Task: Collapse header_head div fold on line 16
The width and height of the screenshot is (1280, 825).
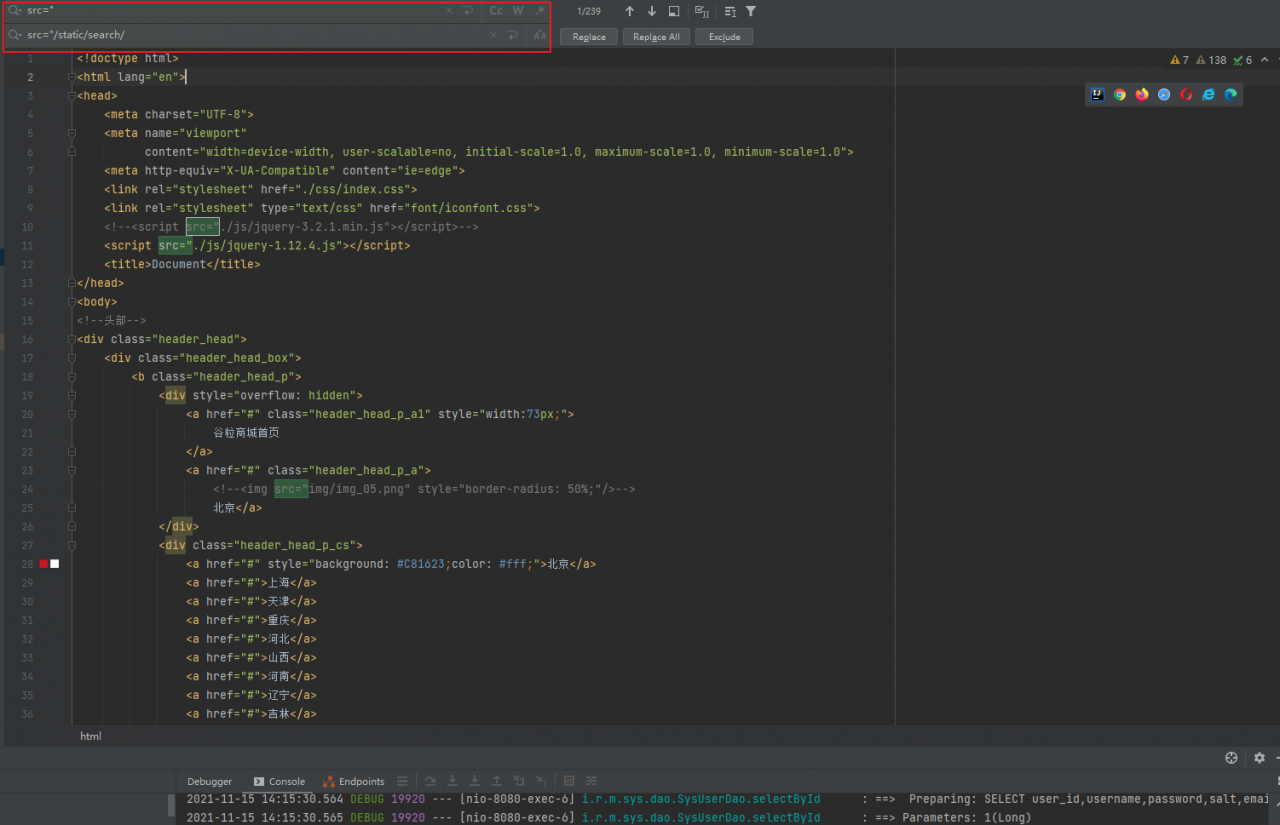Action: click(72, 340)
